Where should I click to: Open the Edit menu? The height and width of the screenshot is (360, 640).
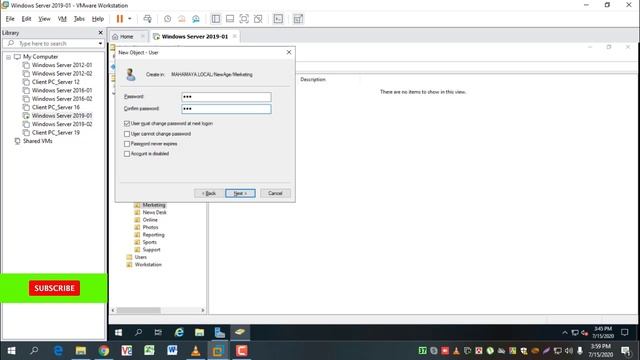27,19
